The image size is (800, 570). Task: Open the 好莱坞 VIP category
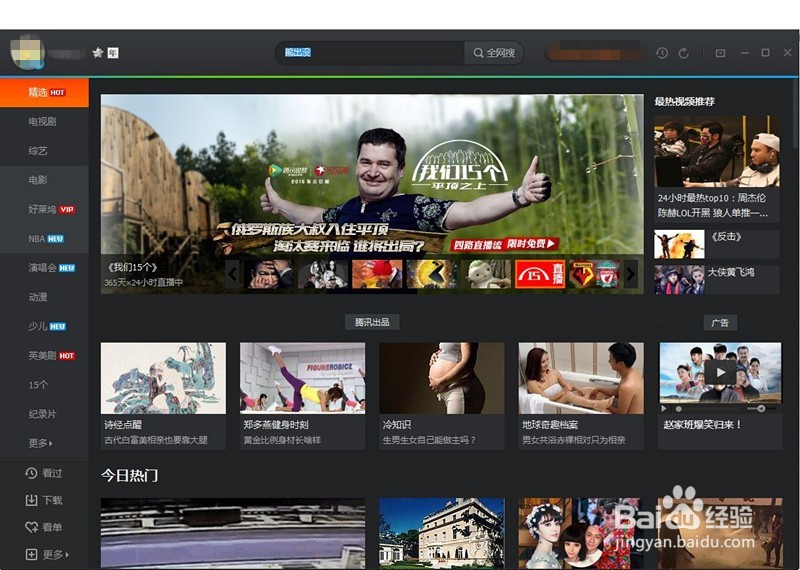click(x=44, y=209)
